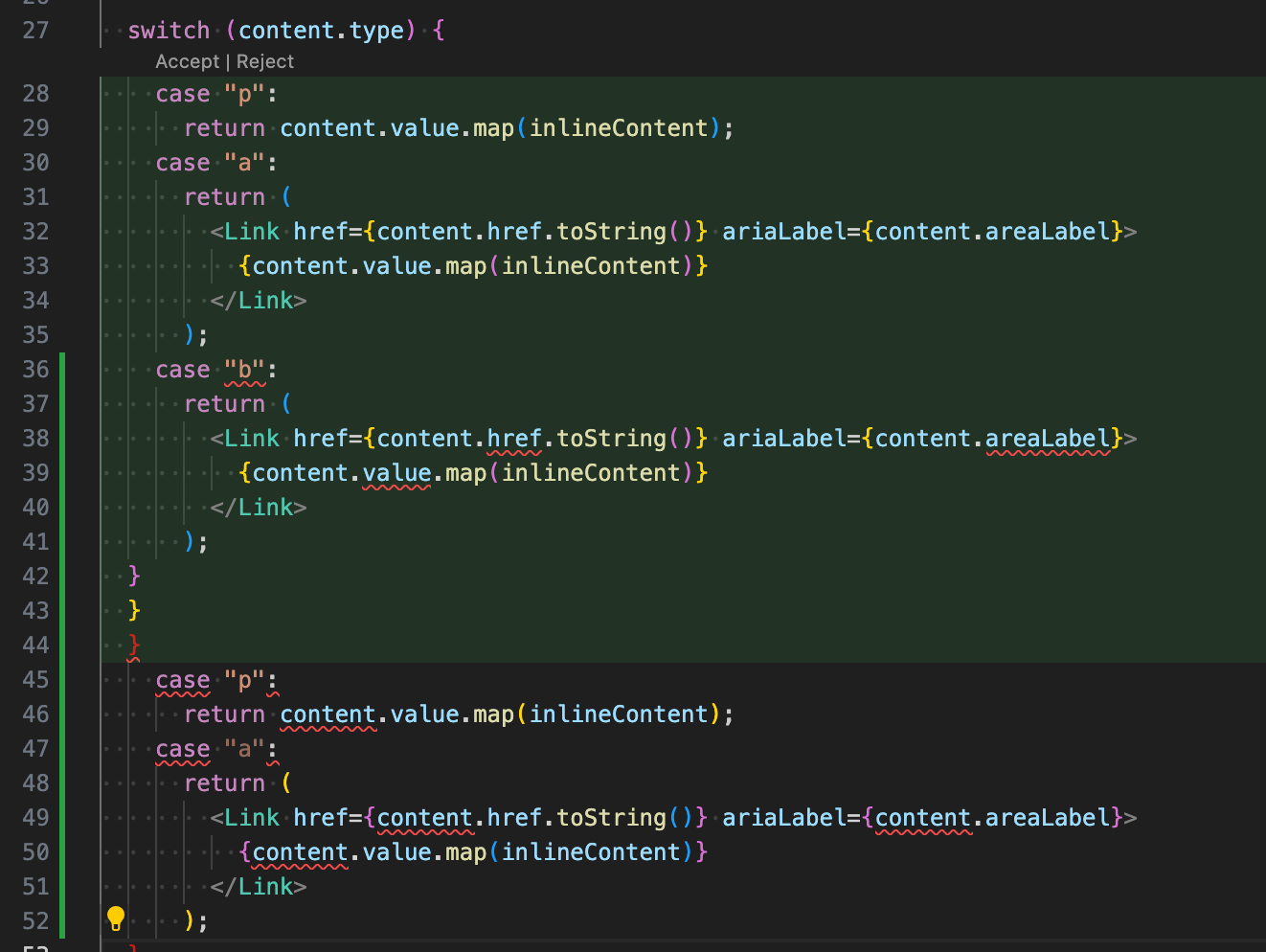The height and width of the screenshot is (952, 1266).
Task: Click the return keyword on line 48
Action: click(224, 783)
